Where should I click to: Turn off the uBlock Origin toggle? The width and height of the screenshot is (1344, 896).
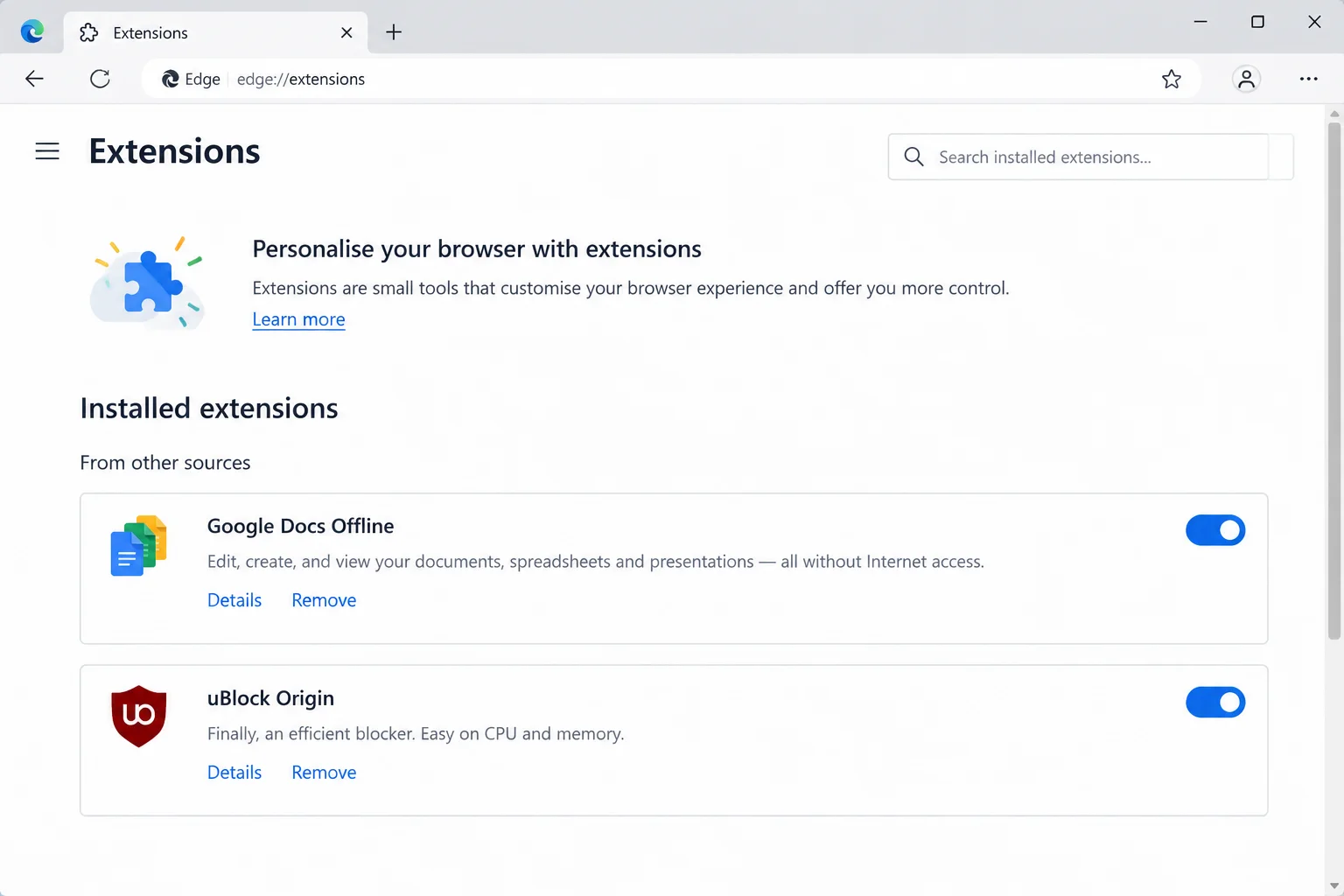click(1215, 702)
